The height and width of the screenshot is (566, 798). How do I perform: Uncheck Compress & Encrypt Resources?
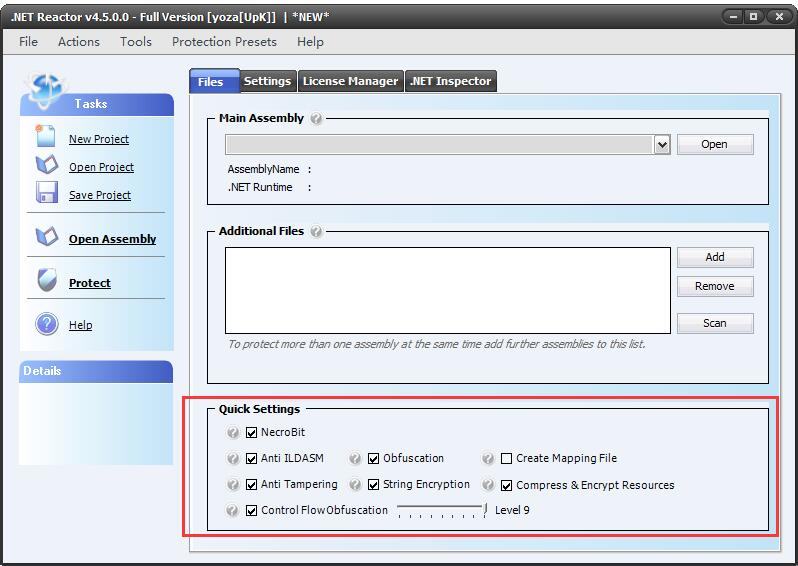506,486
